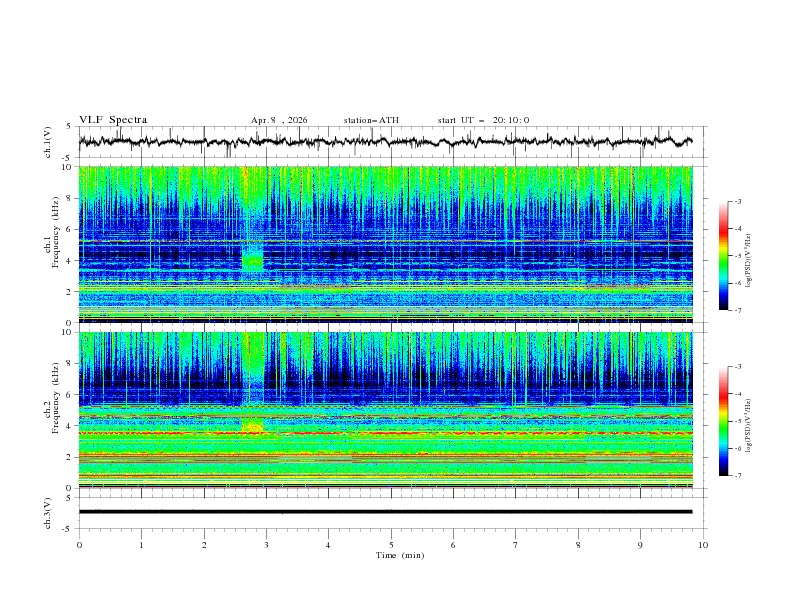
Task: Click the "-3" tick on ch.1 colorbar
Action: click(738, 201)
